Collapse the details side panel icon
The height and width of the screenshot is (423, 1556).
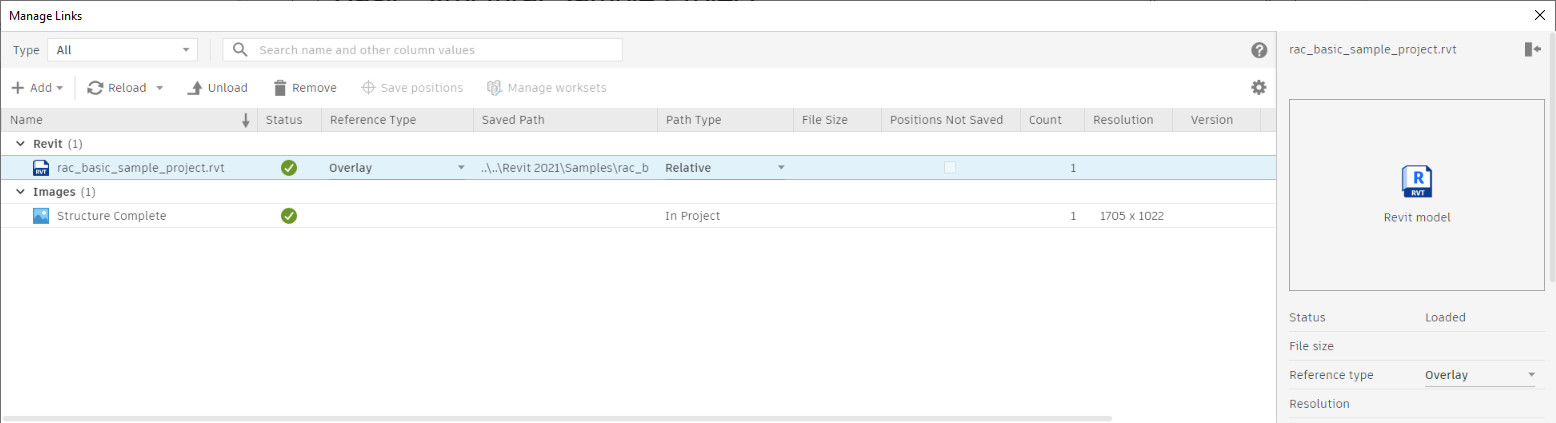(x=1533, y=49)
